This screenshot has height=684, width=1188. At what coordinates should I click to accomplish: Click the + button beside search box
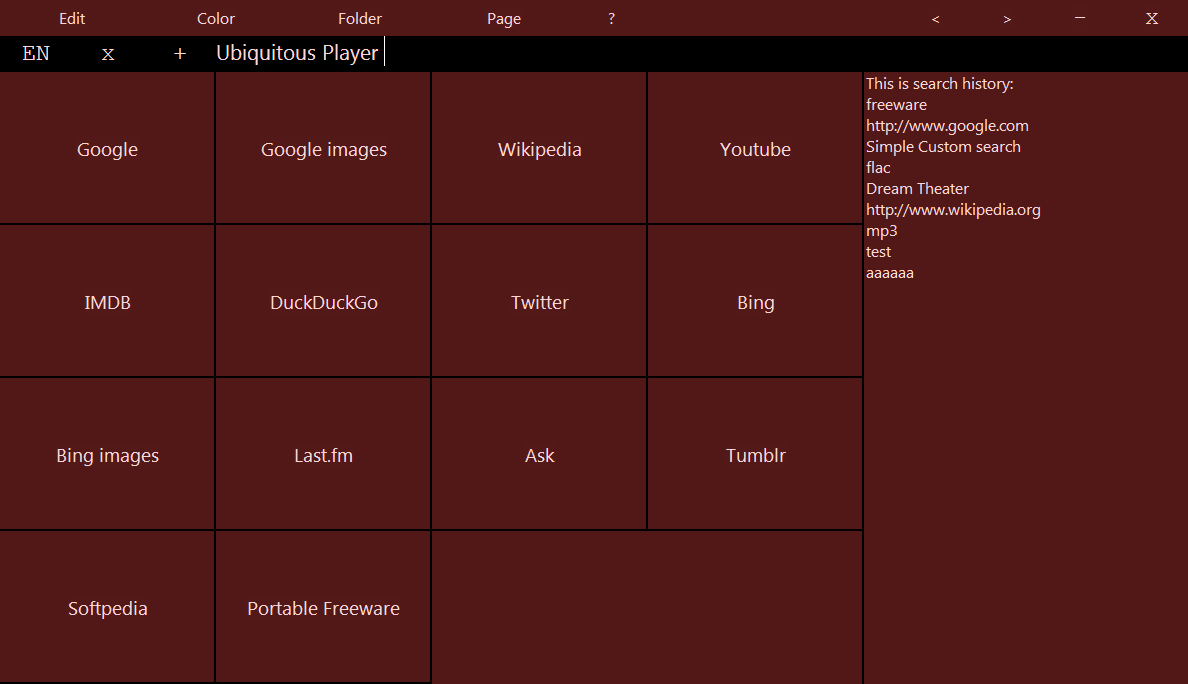pos(180,54)
